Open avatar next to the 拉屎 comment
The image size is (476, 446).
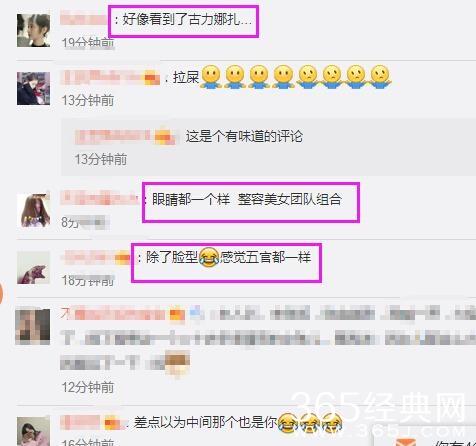(x=33, y=88)
